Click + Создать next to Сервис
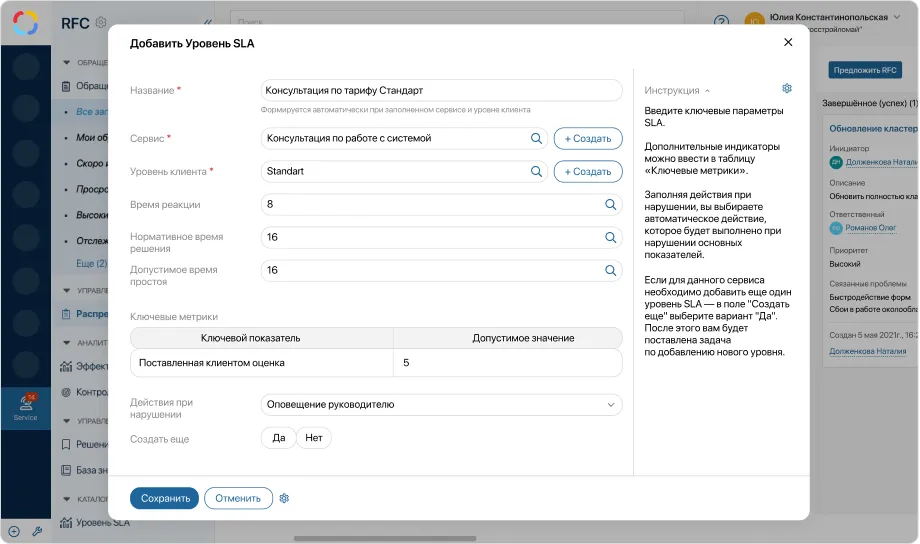Screen dimensions: 920x544 588,138
